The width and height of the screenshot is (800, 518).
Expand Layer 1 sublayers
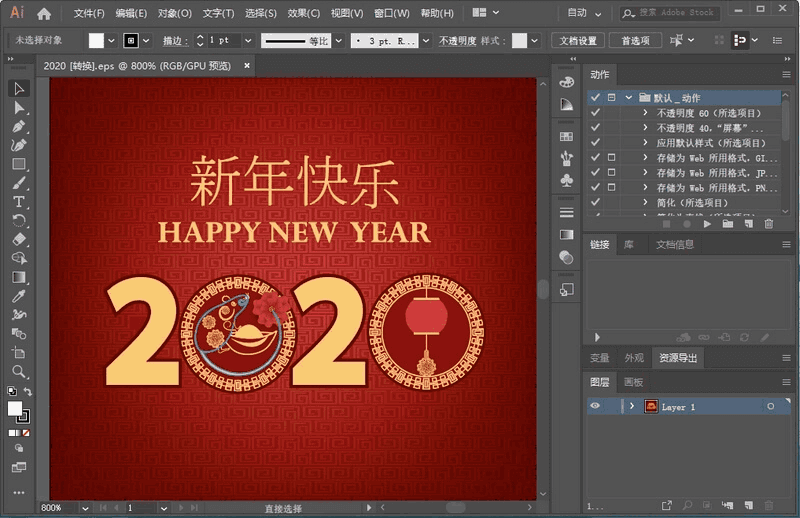[x=631, y=407]
